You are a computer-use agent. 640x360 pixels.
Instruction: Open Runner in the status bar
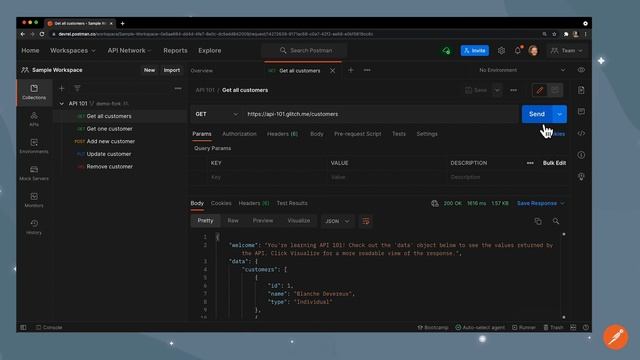[524, 327]
